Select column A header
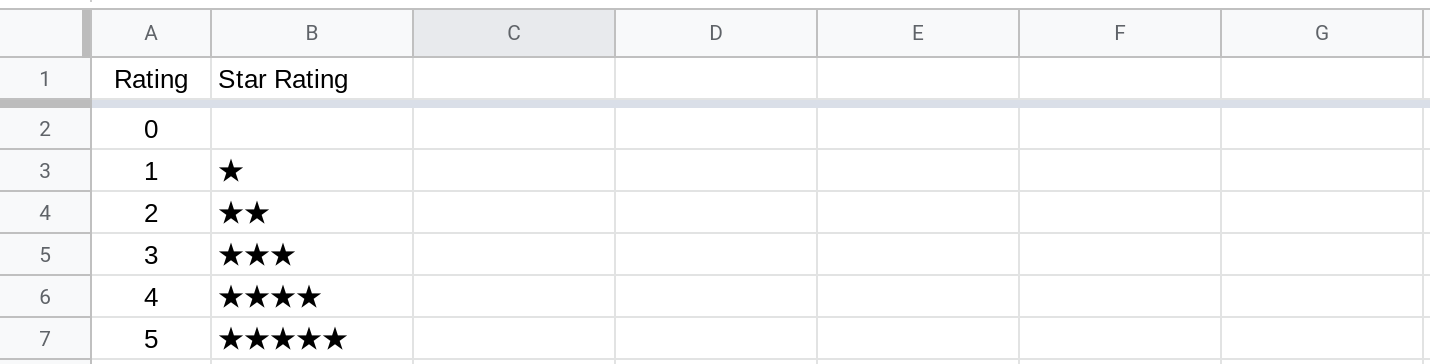 pos(151,33)
